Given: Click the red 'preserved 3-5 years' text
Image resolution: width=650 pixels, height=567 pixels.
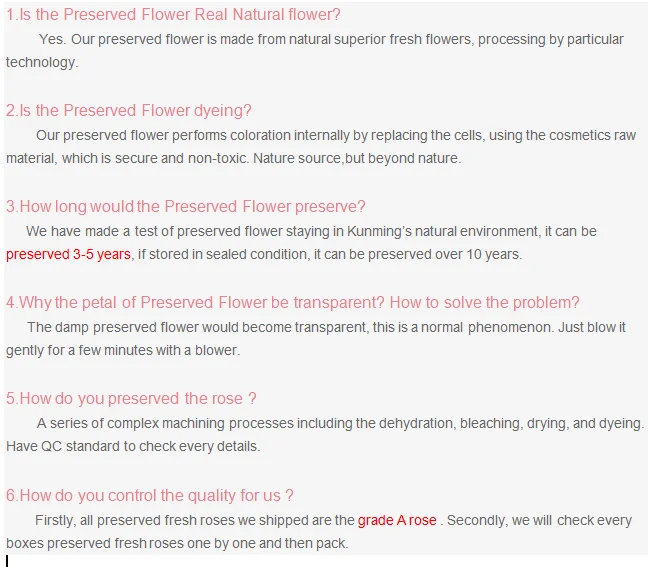Looking at the screenshot, I should 68,254.
